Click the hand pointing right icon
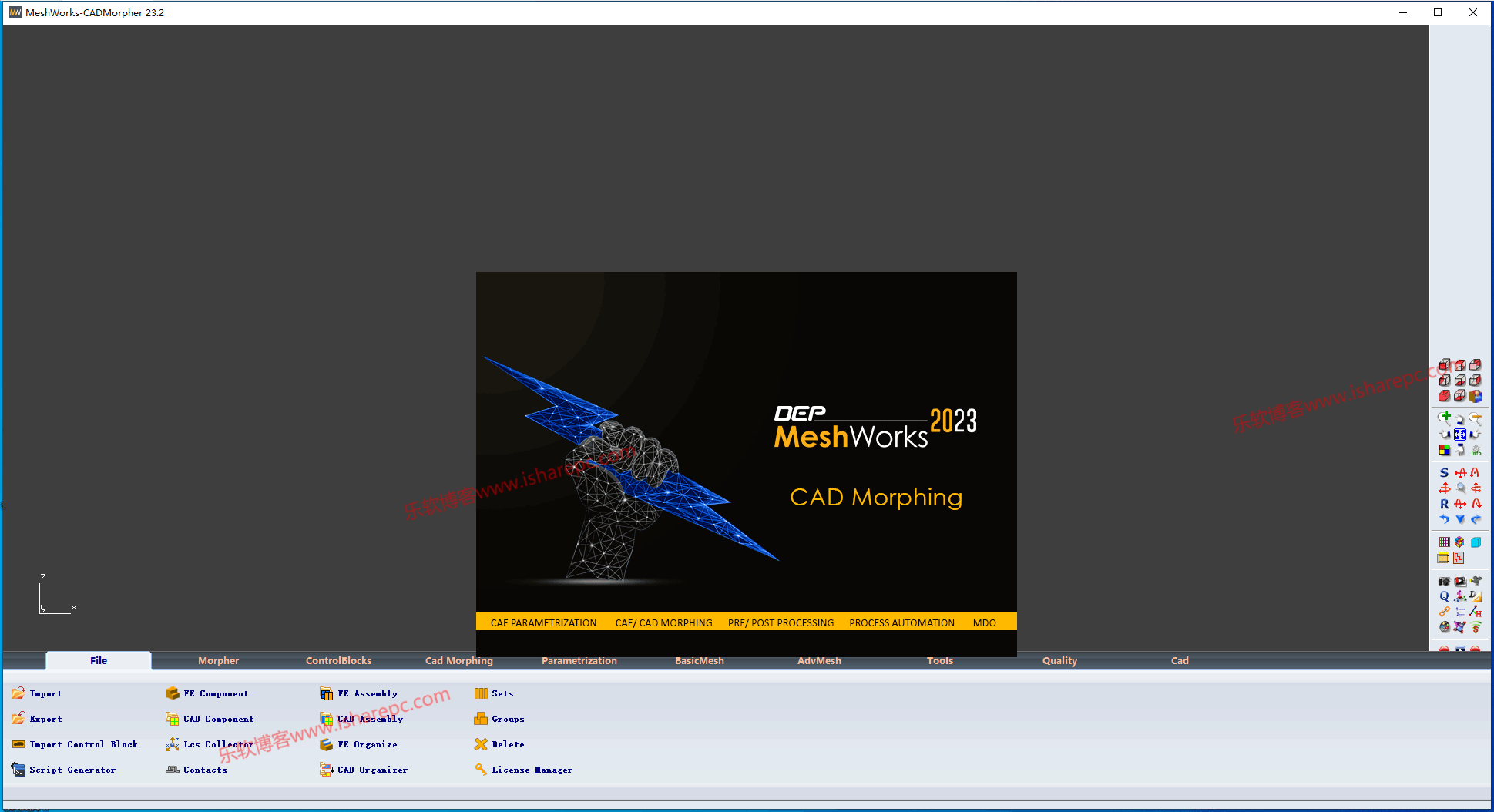This screenshot has height=812, width=1494. [x=1476, y=435]
